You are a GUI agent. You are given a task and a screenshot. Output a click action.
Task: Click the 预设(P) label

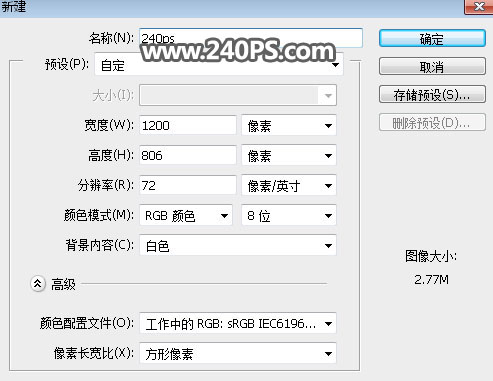tap(67, 64)
